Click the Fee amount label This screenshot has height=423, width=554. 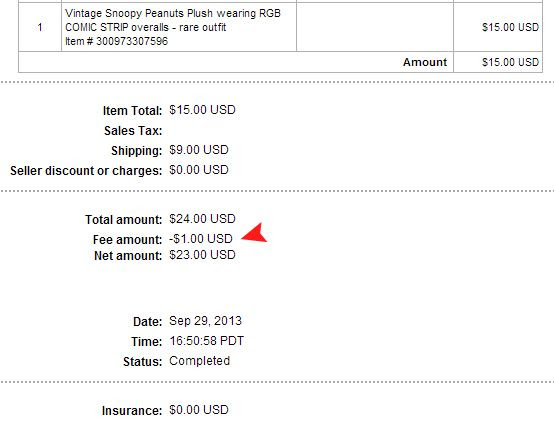127,240
